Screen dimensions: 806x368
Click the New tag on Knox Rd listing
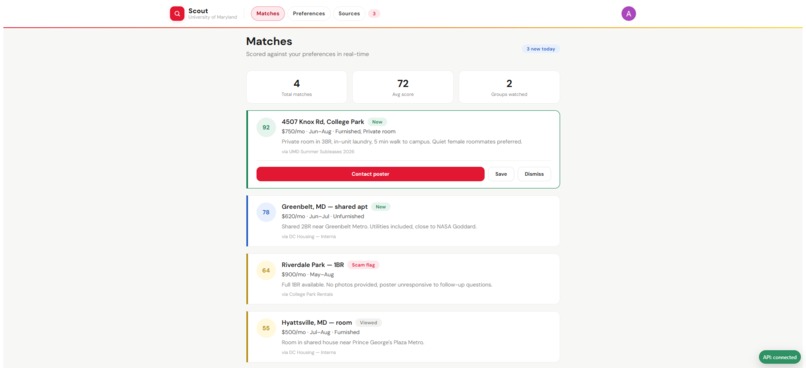tap(377, 122)
